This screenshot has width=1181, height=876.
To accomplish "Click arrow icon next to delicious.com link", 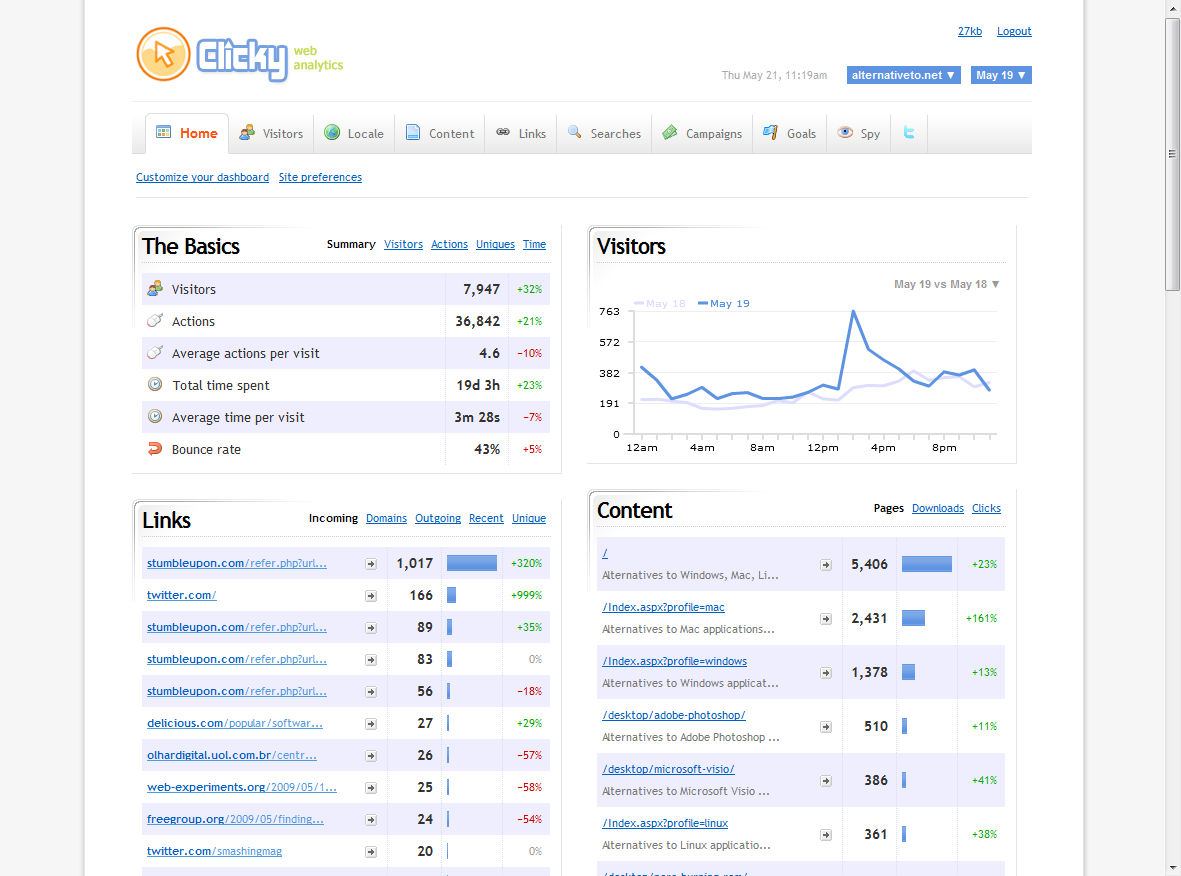I will coord(371,724).
